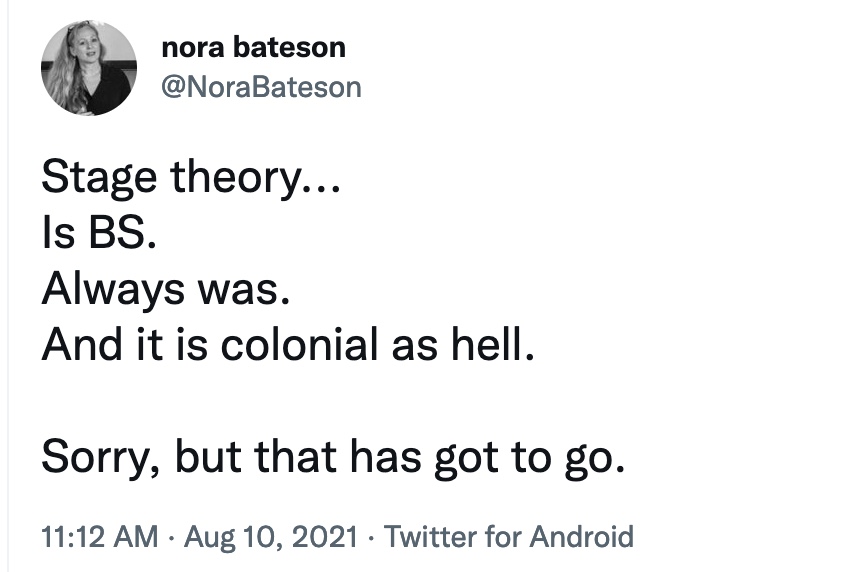846x572 pixels.
Task: Click the line 'Is BS.'
Action: 99,234
